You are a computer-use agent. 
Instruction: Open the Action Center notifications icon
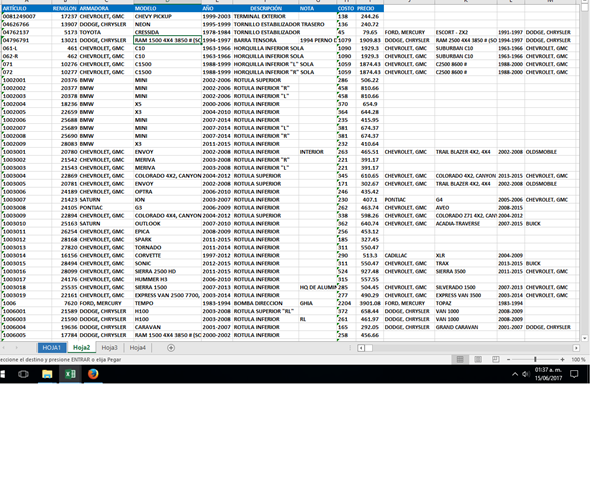click(x=574, y=374)
